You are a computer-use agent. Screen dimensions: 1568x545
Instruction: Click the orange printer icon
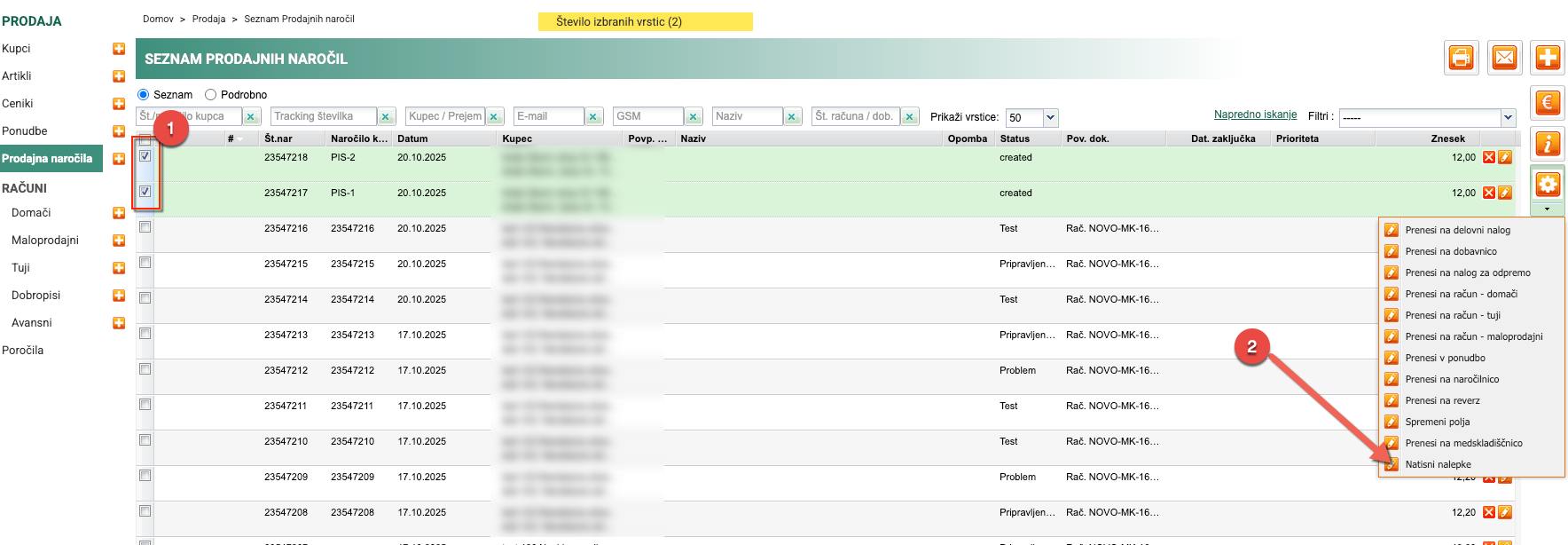point(1461,58)
